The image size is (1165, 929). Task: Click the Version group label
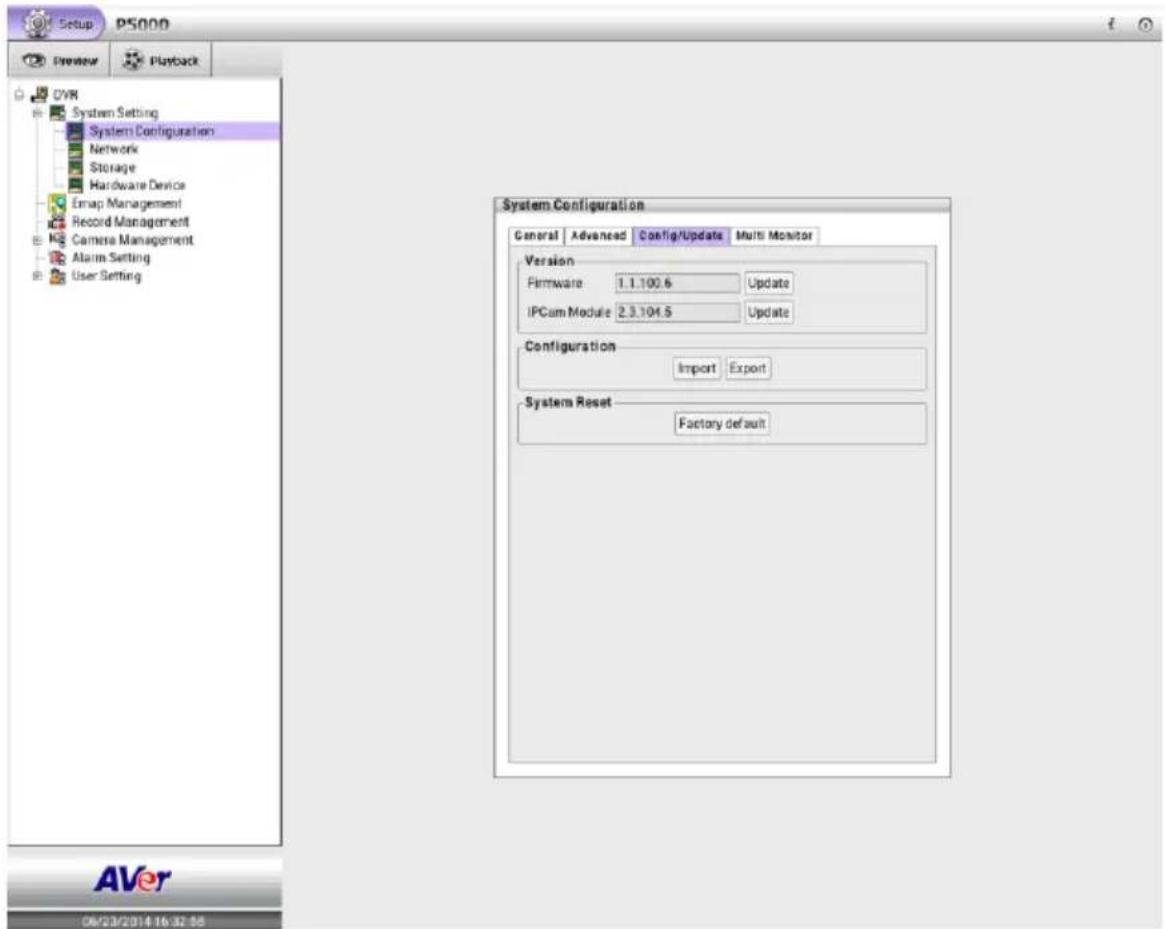[549, 261]
